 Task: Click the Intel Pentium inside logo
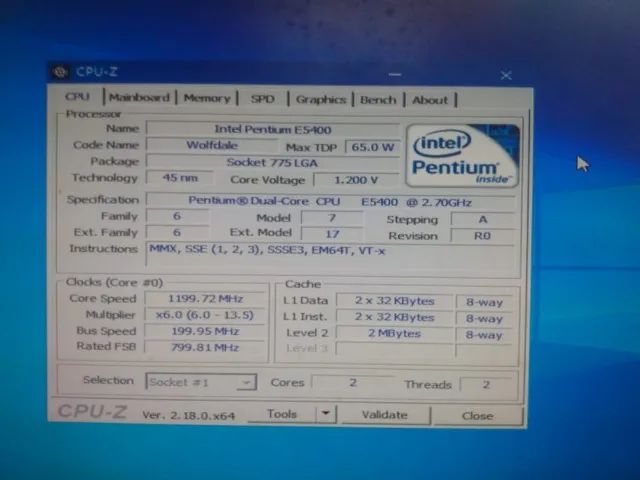point(462,156)
